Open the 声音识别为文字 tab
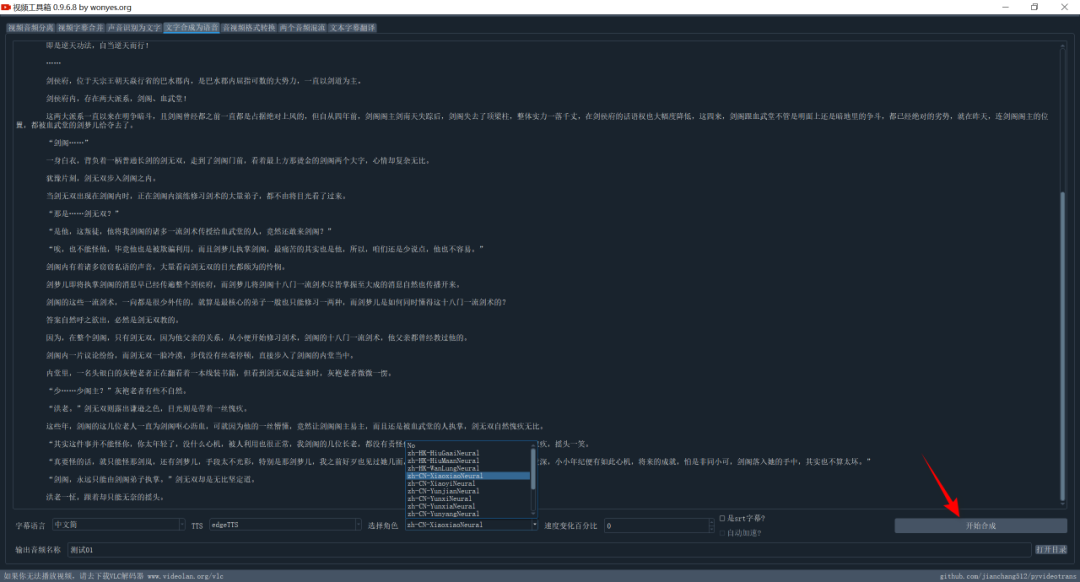This screenshot has width=1080, height=582. 134,28
